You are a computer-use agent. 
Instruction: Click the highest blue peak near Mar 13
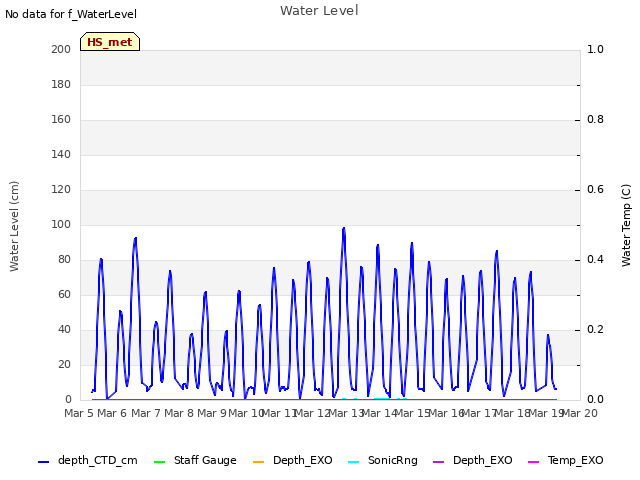point(344,229)
